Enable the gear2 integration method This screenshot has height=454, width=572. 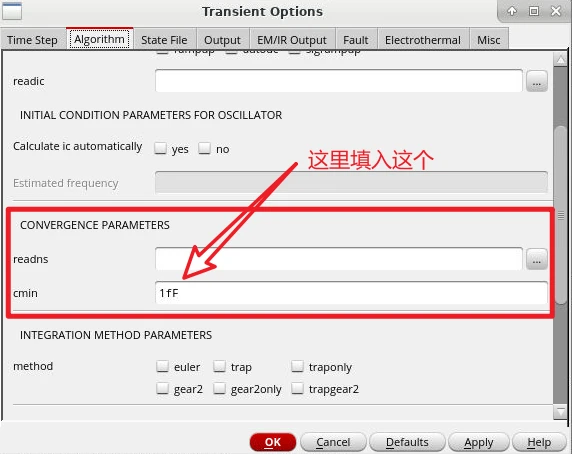click(162, 388)
